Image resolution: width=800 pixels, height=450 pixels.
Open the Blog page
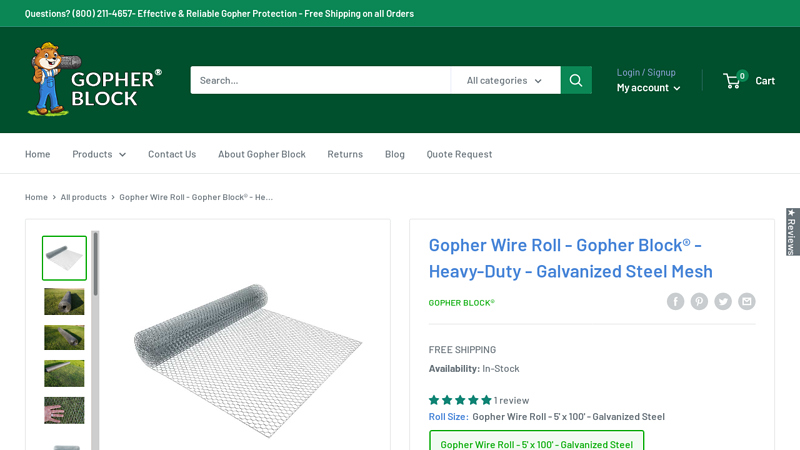[x=394, y=154]
